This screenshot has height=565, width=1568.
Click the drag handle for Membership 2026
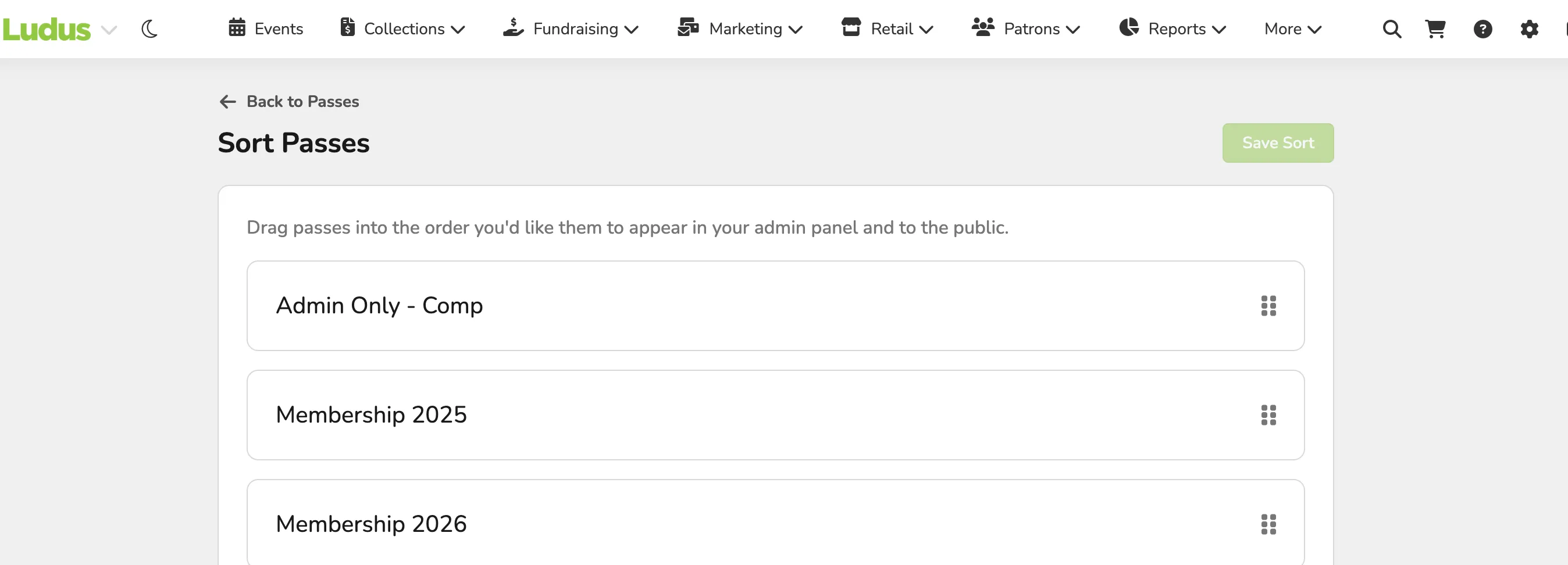point(1268,524)
